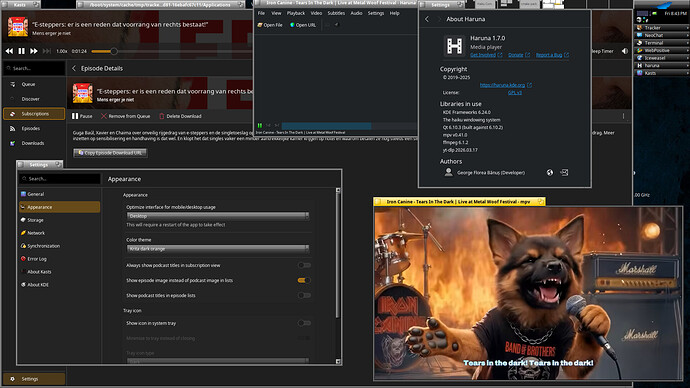
Task: Open the author's website globe icon
Action: pos(550,172)
